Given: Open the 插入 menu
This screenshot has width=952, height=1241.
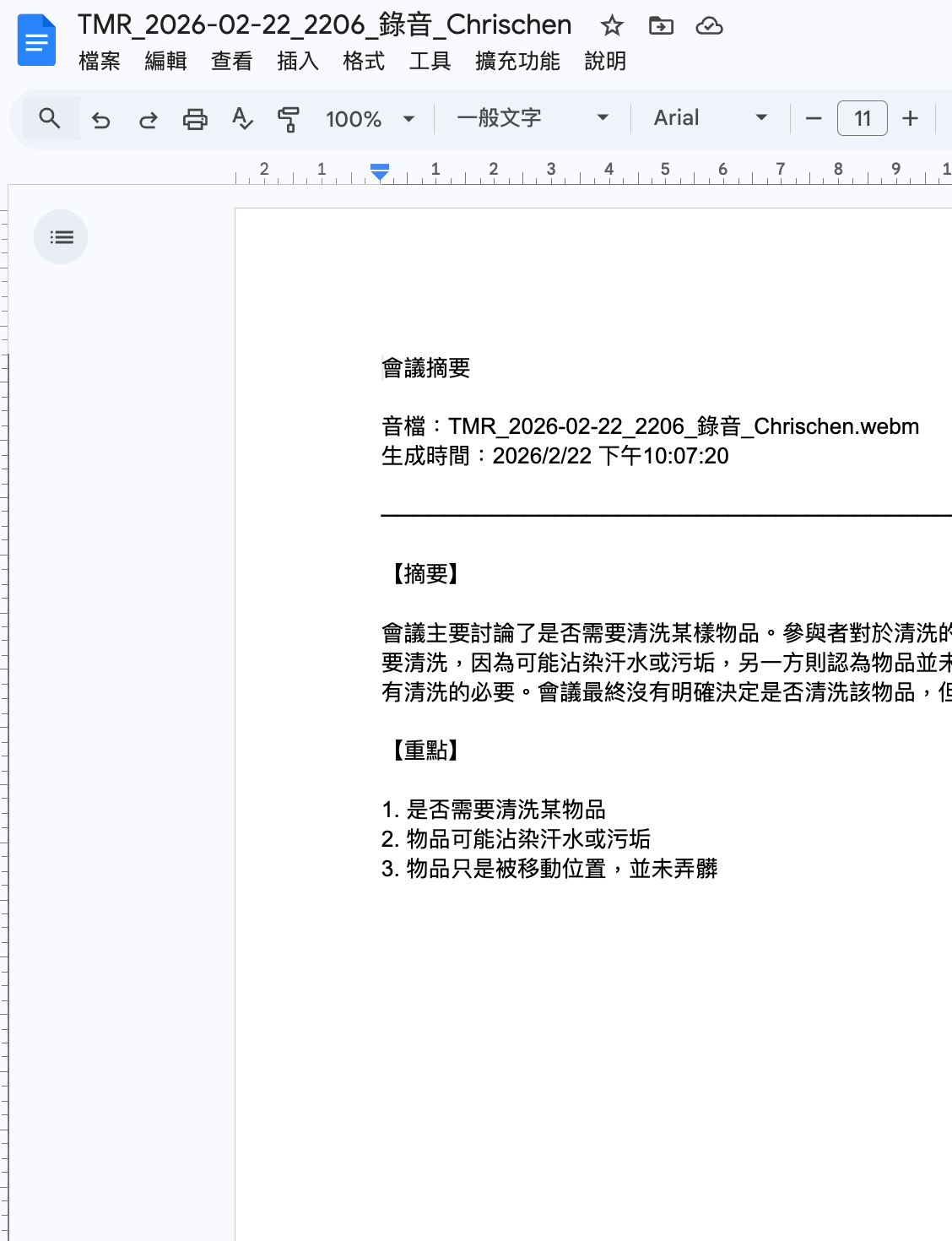Looking at the screenshot, I should 296,61.
